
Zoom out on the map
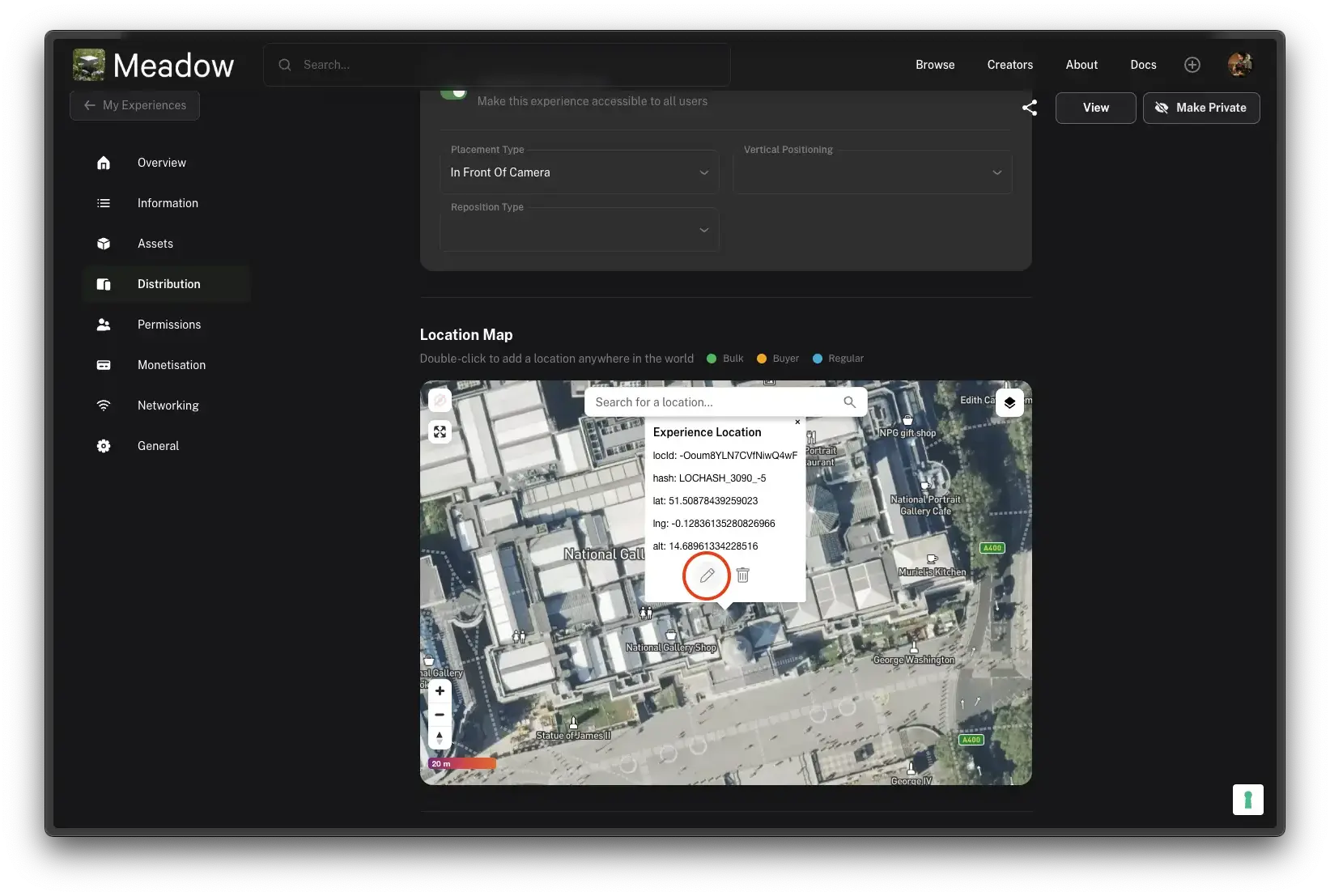440,715
